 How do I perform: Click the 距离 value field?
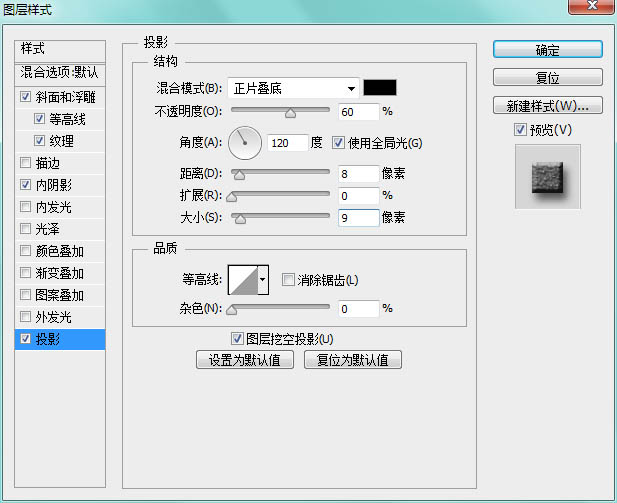point(358,174)
